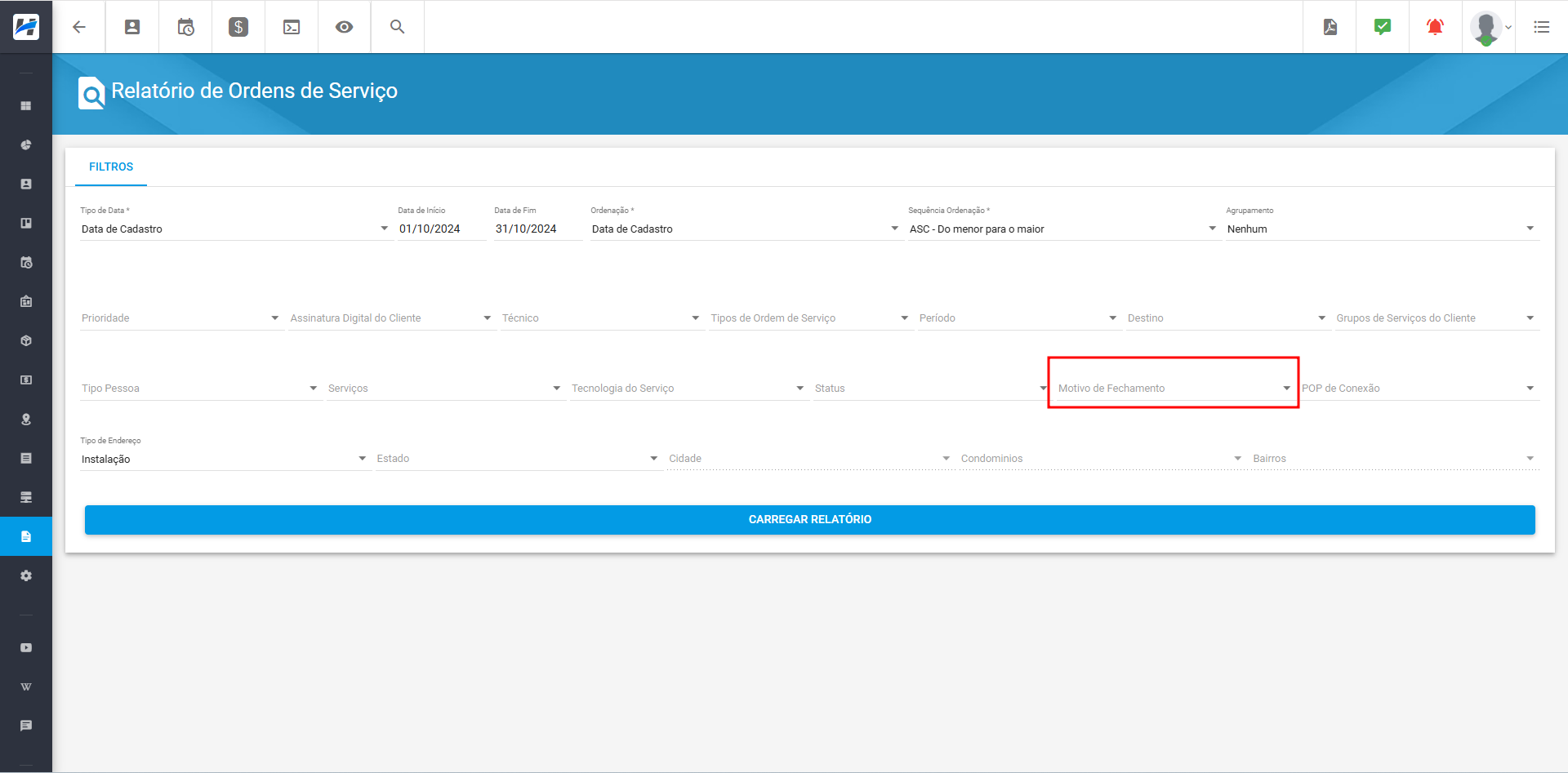Open the Prioridade dropdown
This screenshot has height=773, width=1568.
[x=180, y=318]
